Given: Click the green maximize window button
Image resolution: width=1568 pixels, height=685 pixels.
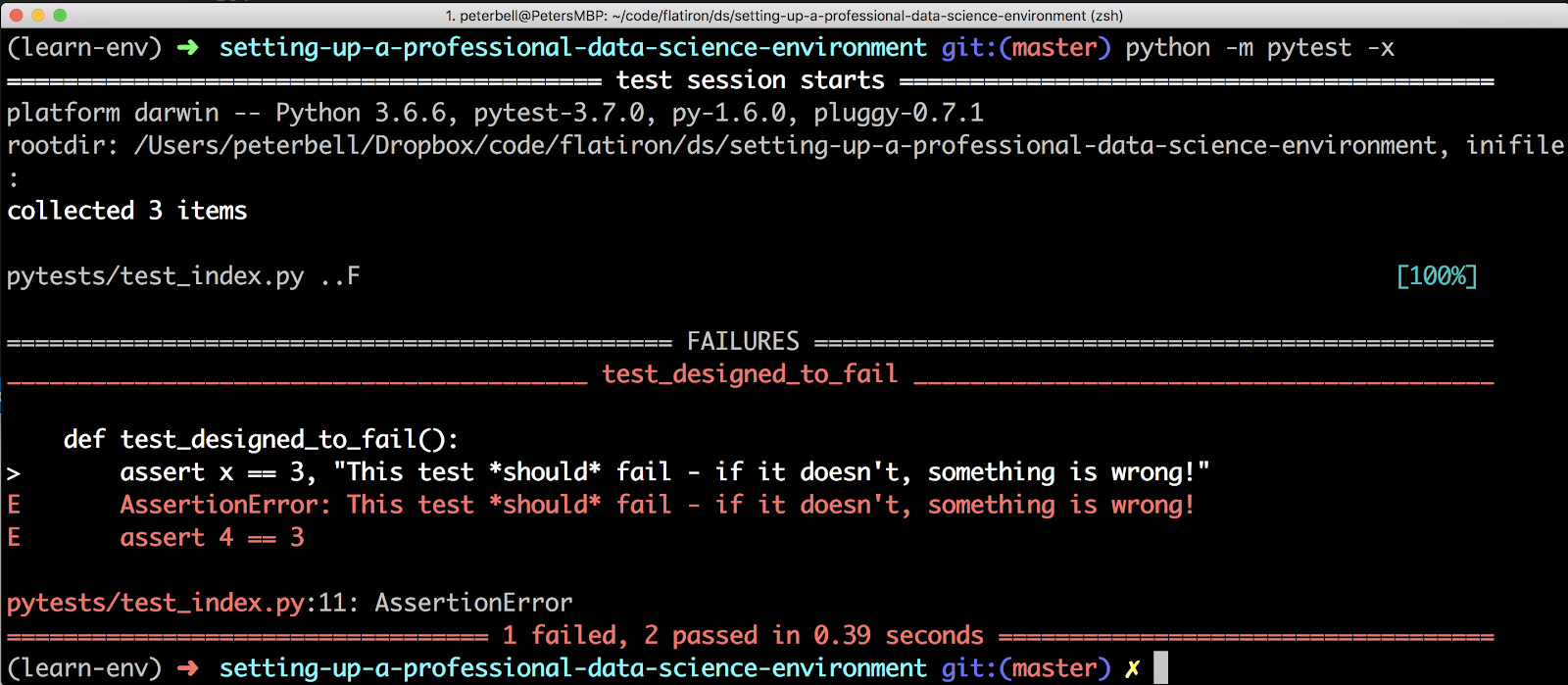Looking at the screenshot, I should (60, 15).
